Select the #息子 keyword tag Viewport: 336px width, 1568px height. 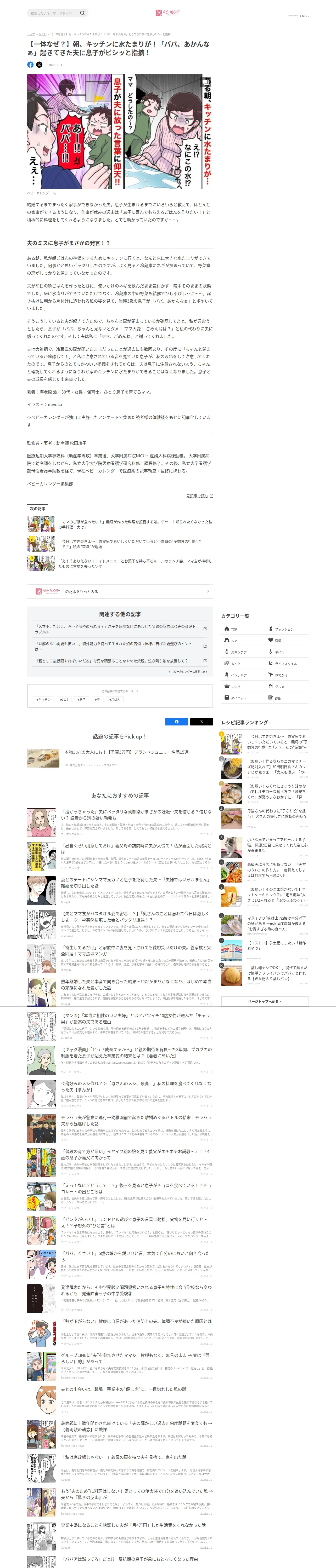point(81,699)
